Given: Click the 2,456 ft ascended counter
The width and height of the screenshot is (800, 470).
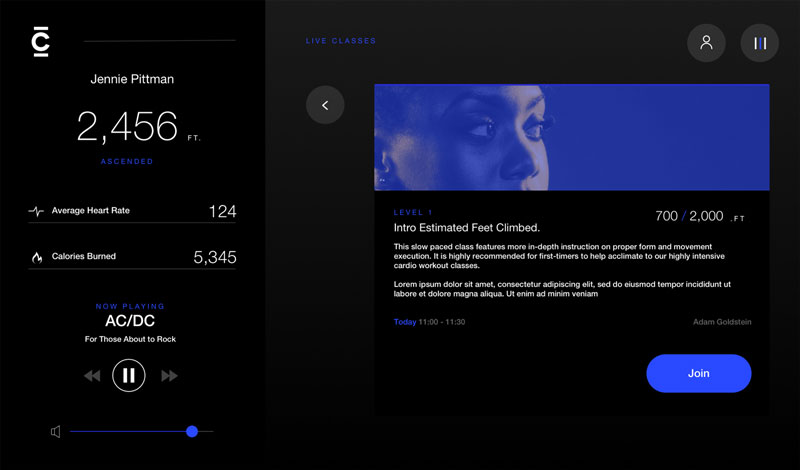Looking at the screenshot, I should point(128,126).
